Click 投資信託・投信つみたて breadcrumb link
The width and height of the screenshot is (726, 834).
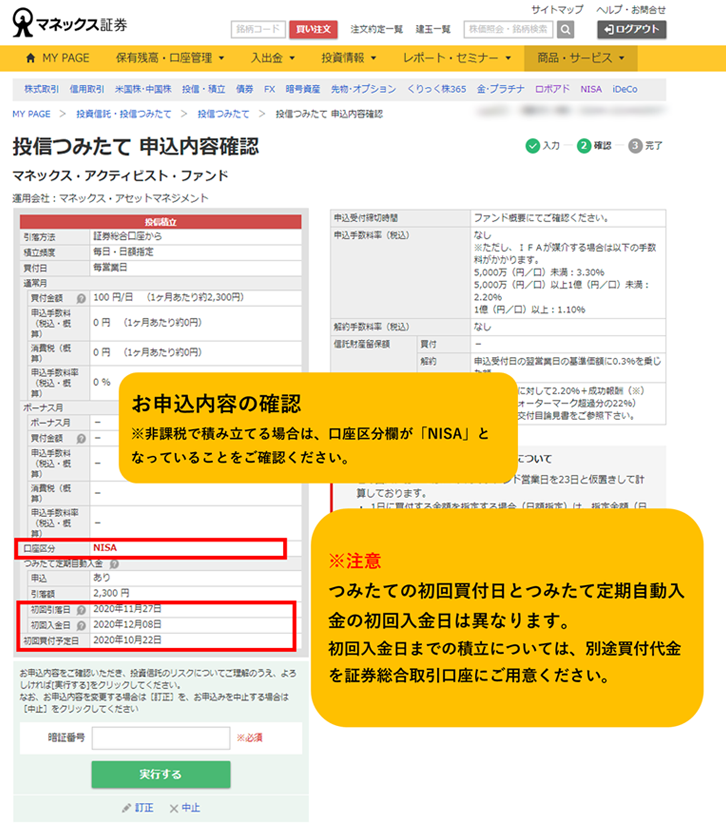pyautogui.click(x=123, y=114)
